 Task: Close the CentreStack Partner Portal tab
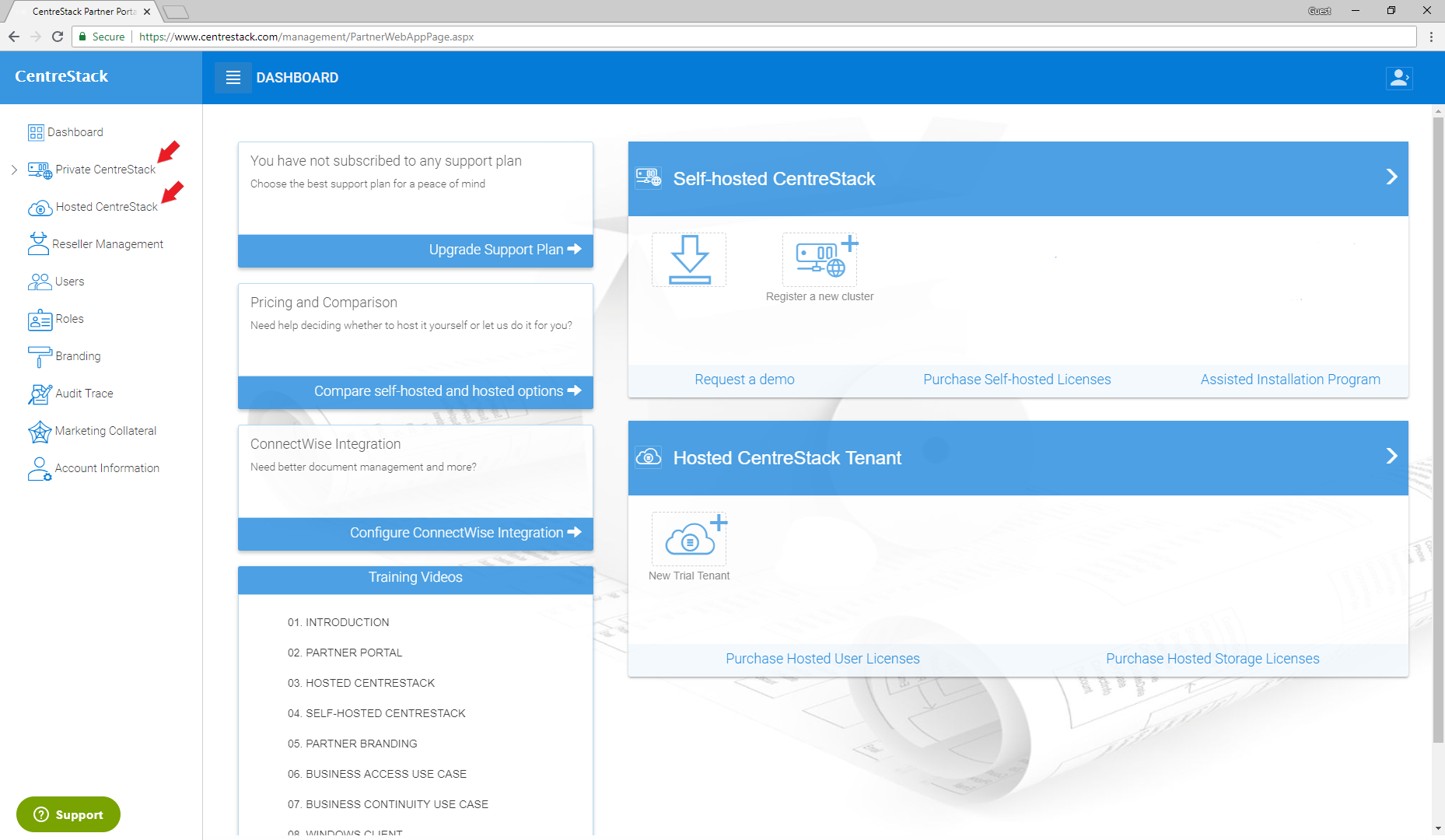tap(147, 12)
